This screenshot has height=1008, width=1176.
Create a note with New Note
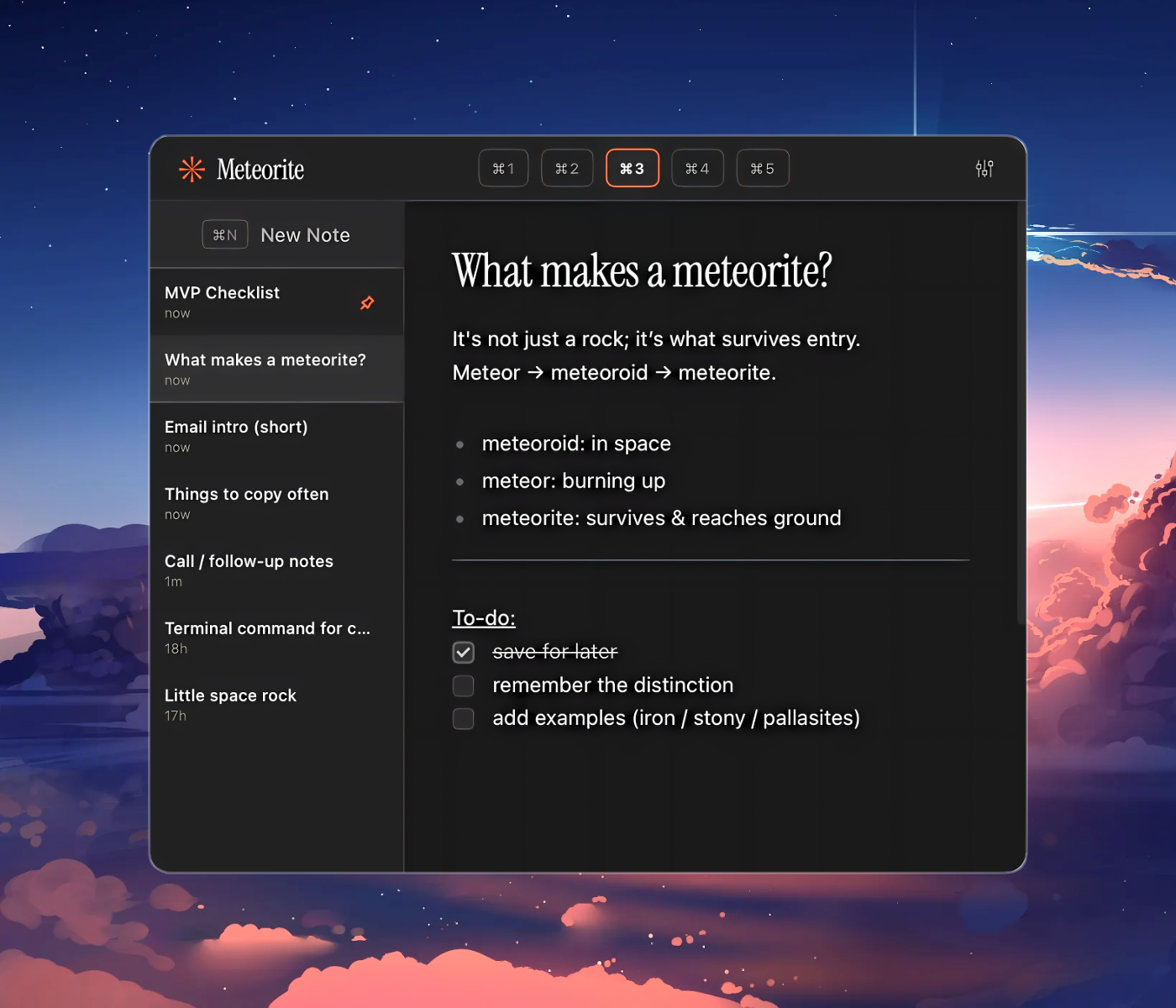tap(304, 234)
